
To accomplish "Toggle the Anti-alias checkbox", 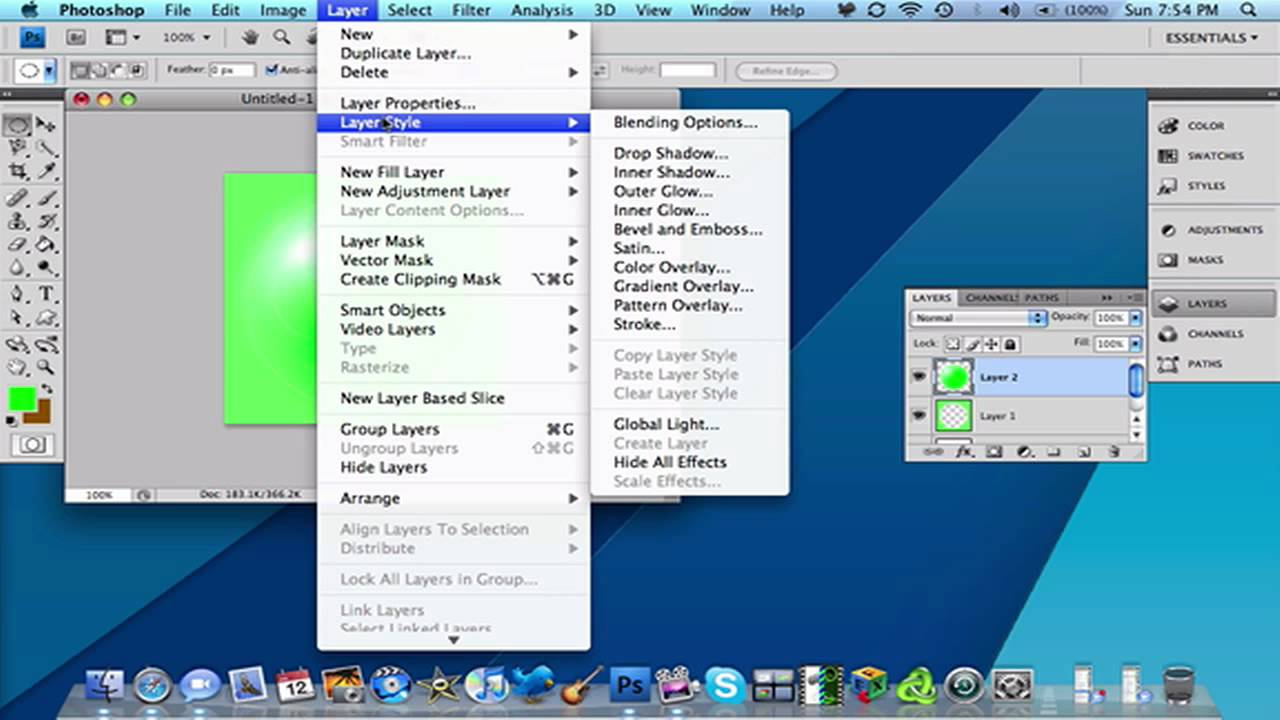I will pyautogui.click(x=271, y=70).
